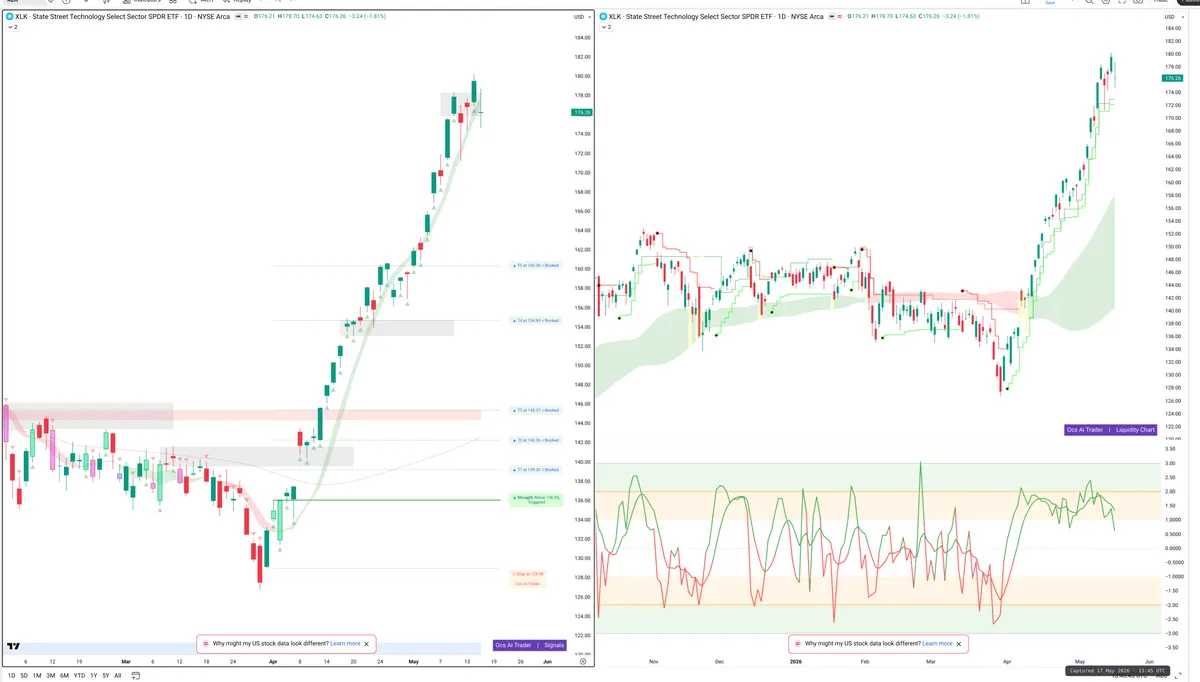Click the T3 at 145.37 Booked label
This screenshot has width=1200, height=682.
tap(536, 410)
